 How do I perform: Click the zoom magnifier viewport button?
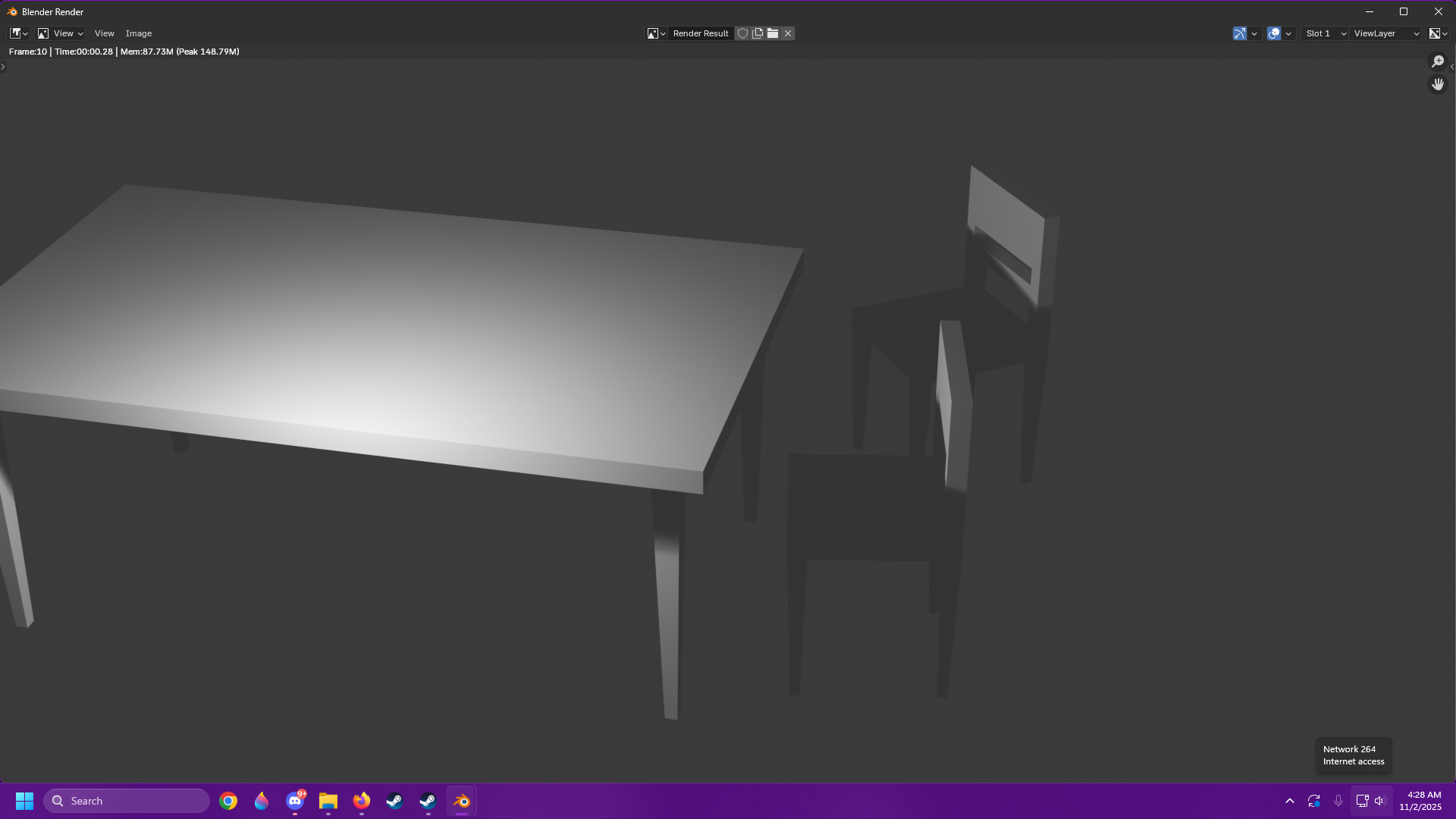pyautogui.click(x=1437, y=61)
